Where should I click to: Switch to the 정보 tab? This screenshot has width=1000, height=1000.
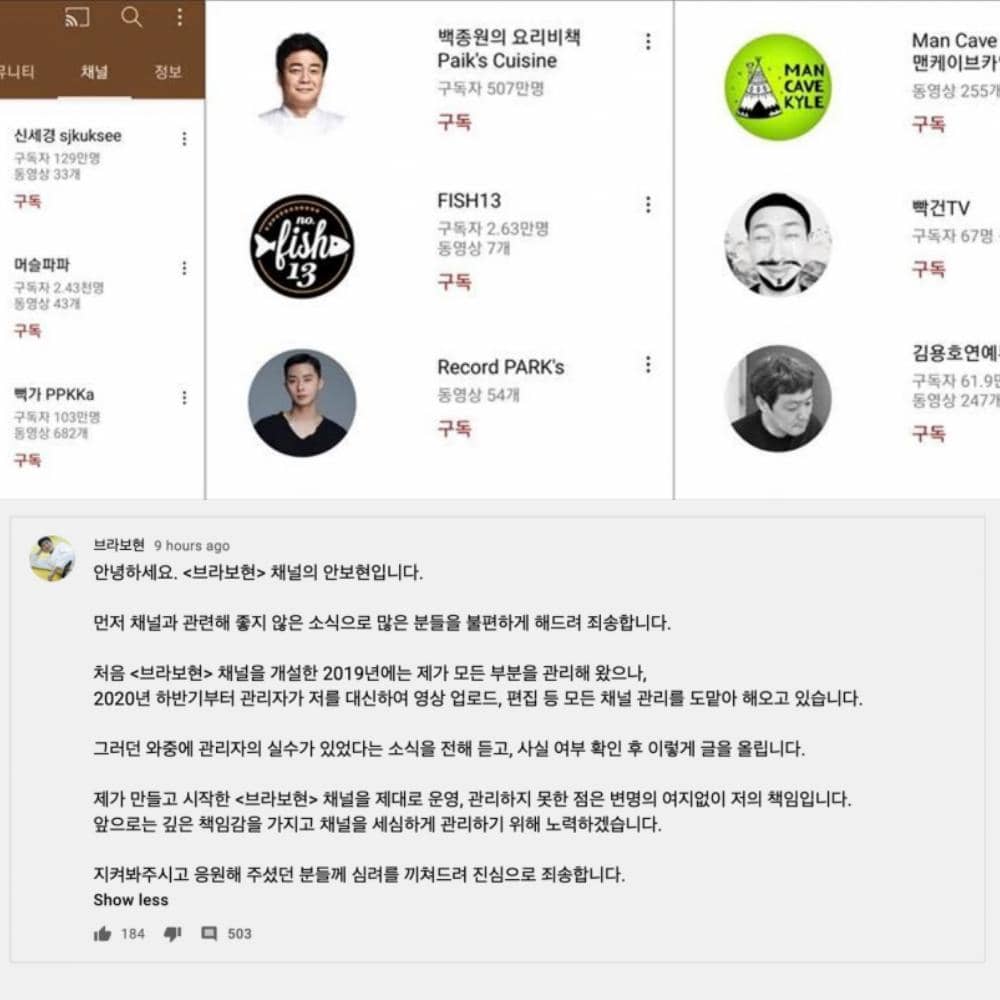click(x=168, y=72)
